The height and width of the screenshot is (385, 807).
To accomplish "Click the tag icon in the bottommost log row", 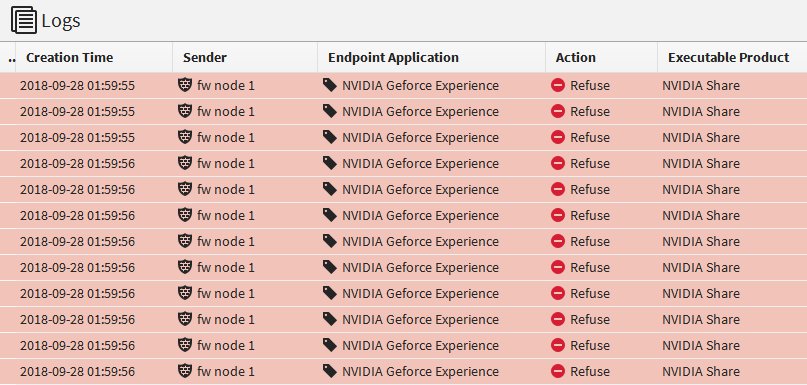I will pos(329,371).
